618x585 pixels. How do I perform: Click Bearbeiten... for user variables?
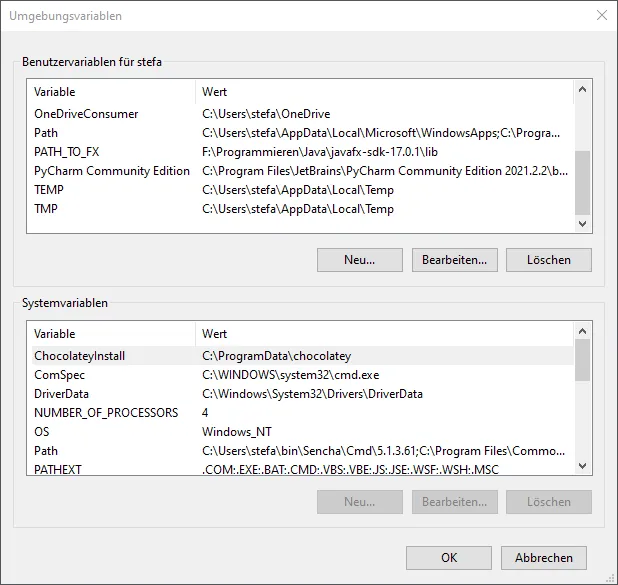pos(454,260)
